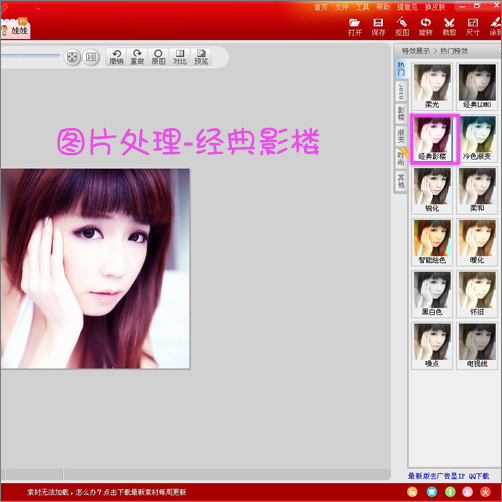Image resolution: width=502 pixels, height=502 pixels.
Task: Open the 文件 menu
Action: pyautogui.click(x=341, y=7)
